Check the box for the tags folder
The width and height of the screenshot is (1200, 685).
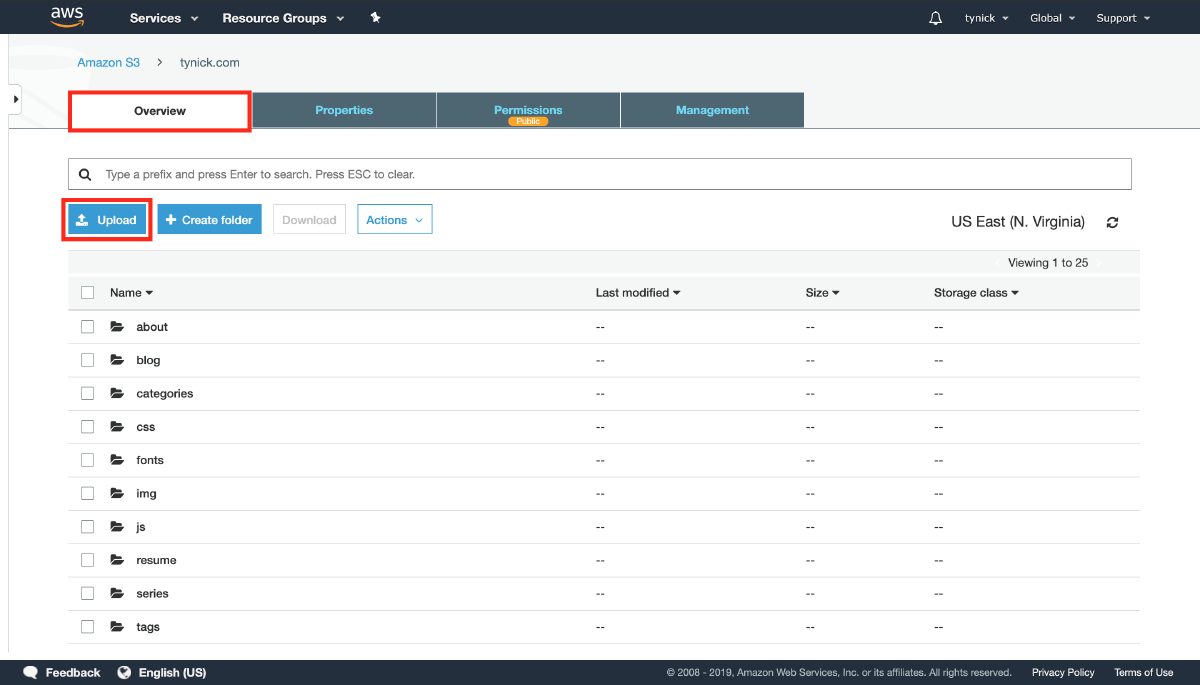(x=88, y=627)
